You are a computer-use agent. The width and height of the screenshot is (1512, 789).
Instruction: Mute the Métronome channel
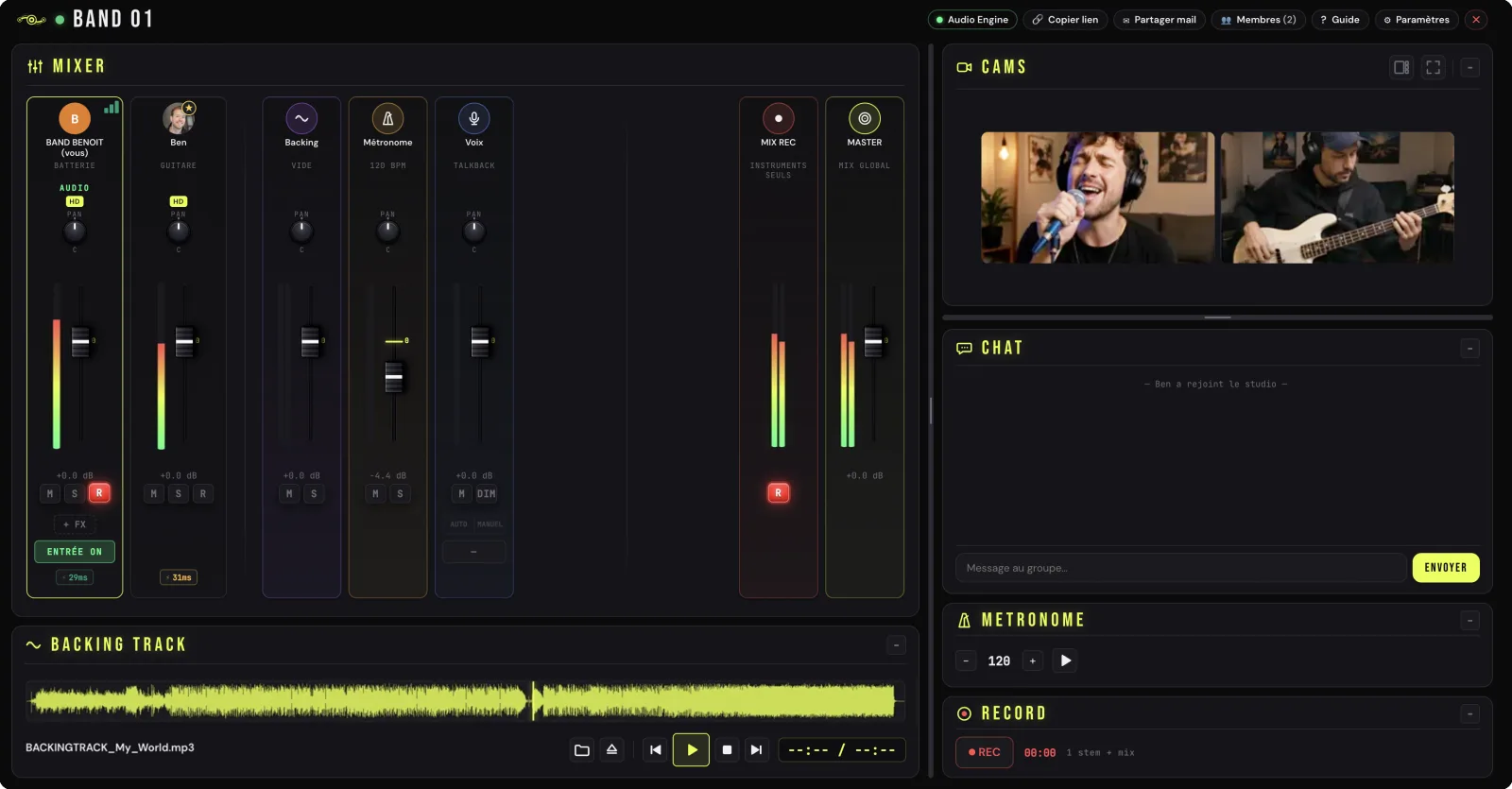[x=375, y=493]
